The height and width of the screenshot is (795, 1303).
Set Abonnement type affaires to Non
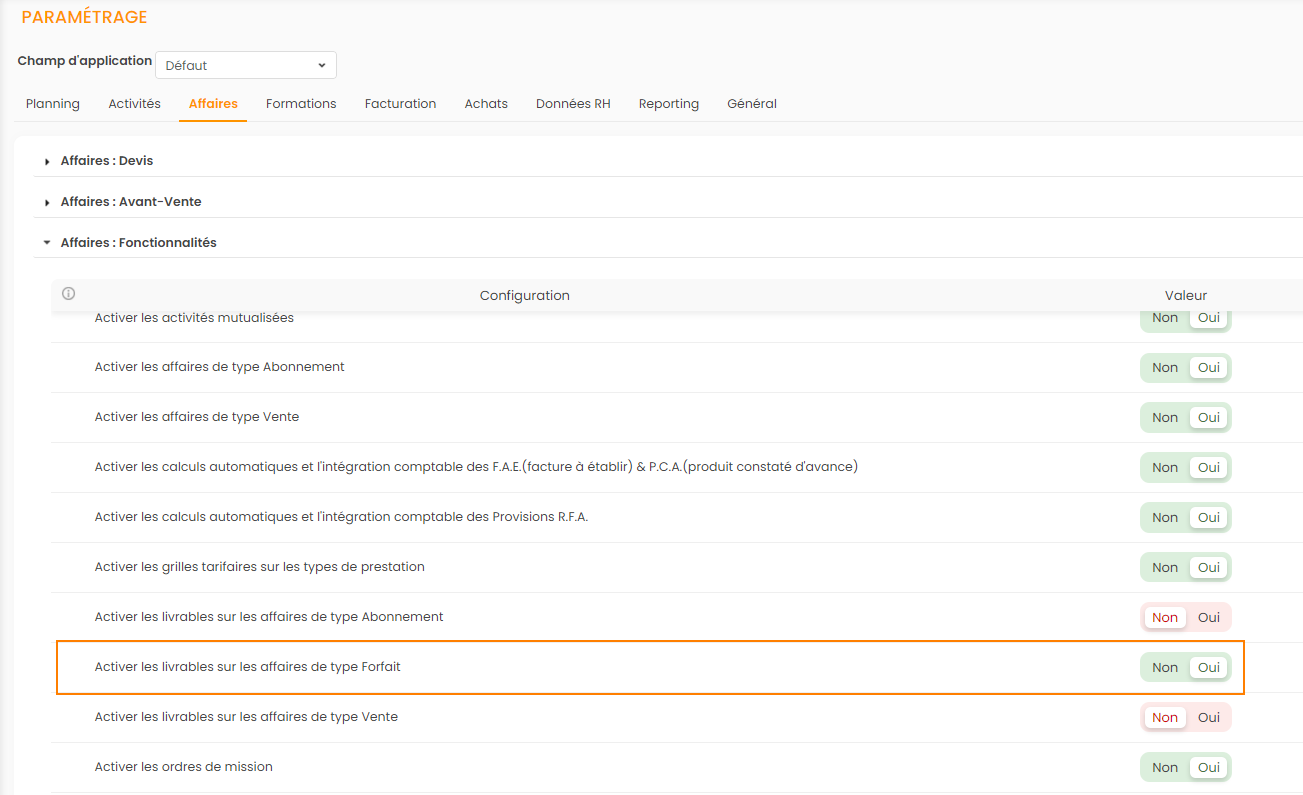(1165, 368)
